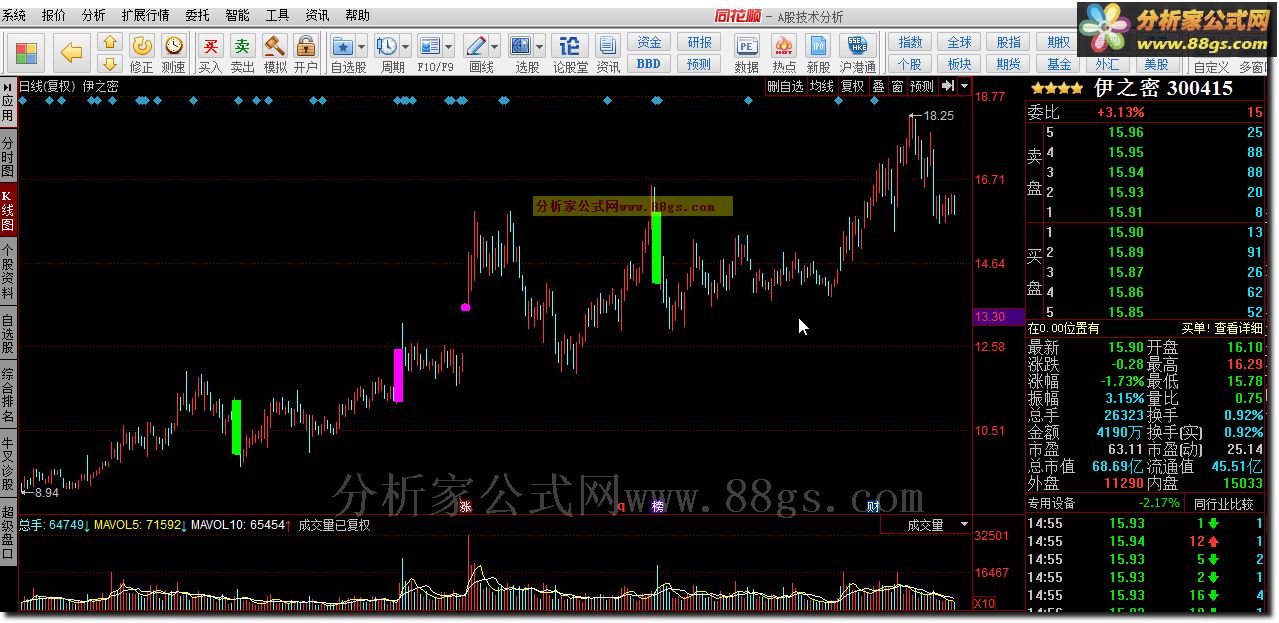The image size is (1279, 623).
Task: Click the colorful four-square home icon
Action: pos(27,53)
